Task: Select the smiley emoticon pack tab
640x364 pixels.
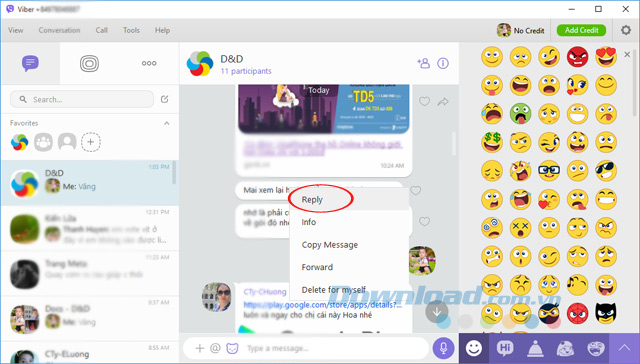Action: point(474,348)
